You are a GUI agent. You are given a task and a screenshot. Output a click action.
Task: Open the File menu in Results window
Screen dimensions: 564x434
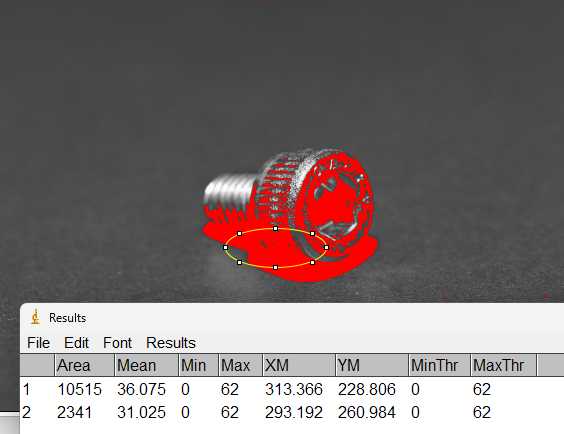pyautogui.click(x=38, y=343)
